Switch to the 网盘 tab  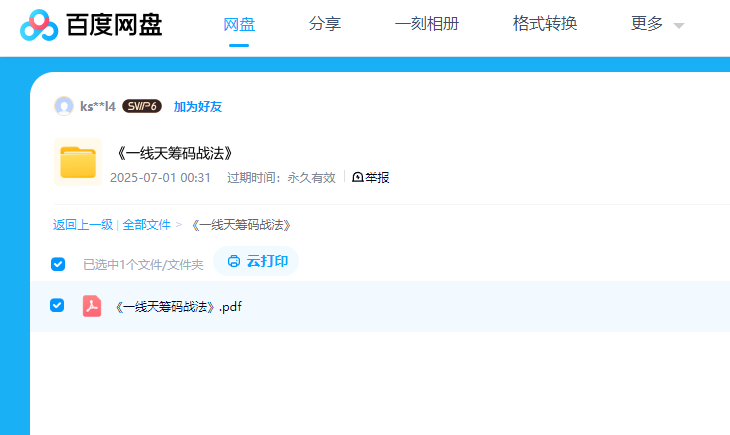coord(239,24)
